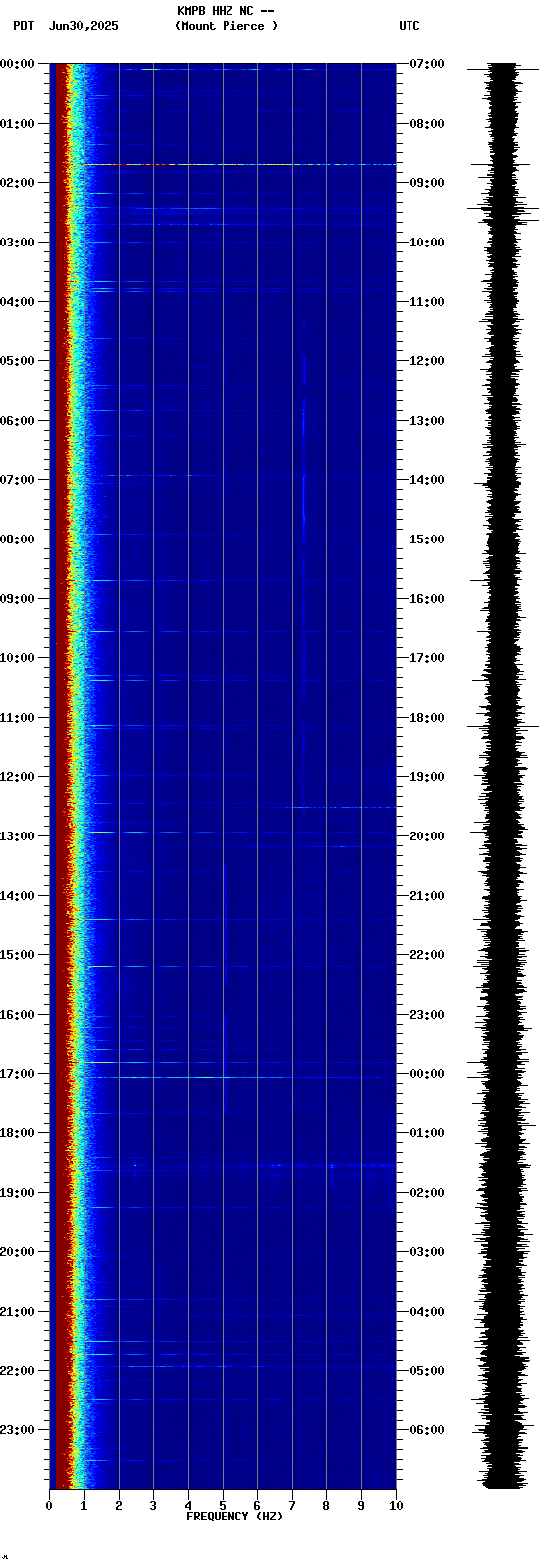546x1568 pixels.
Task: Click the 'FREQUENCY (HZ)' axis label
Action: coord(234,1517)
